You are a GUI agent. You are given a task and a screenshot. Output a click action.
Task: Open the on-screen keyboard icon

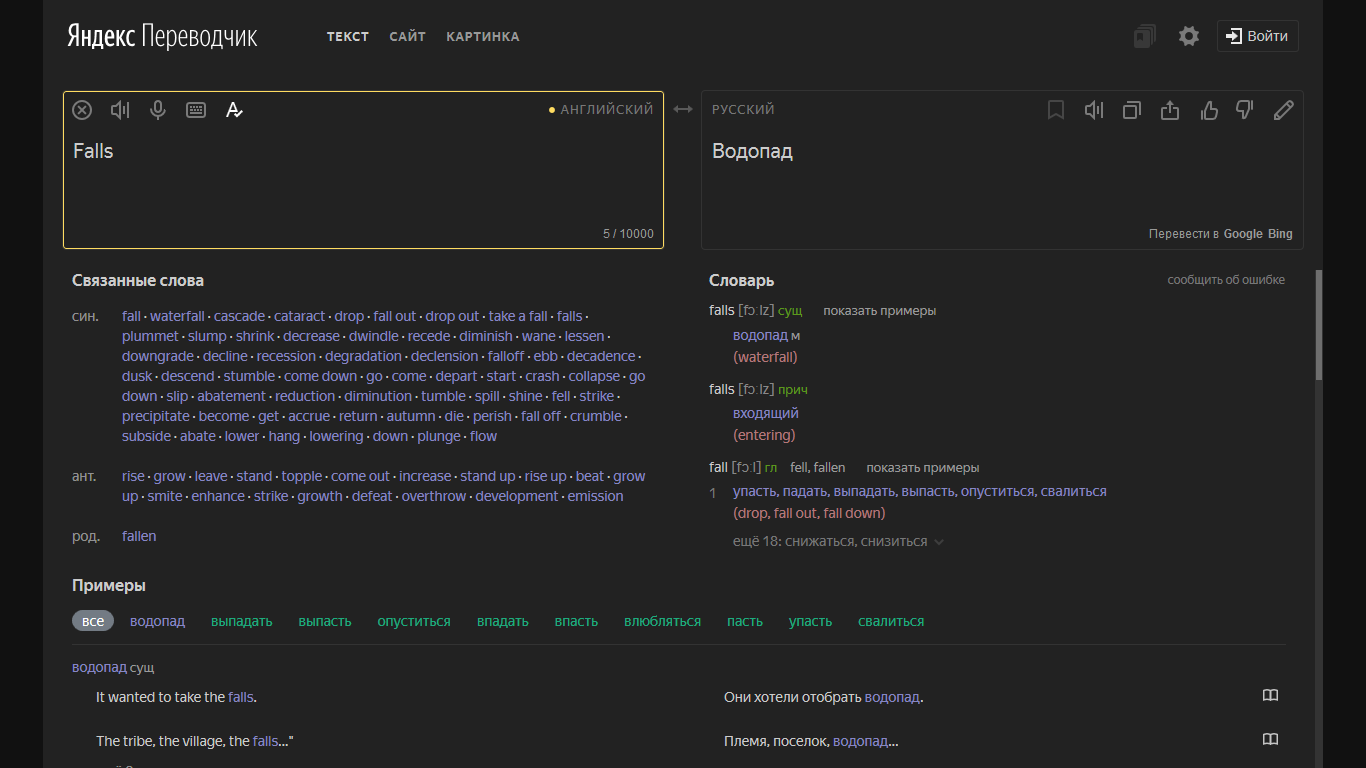[196, 110]
